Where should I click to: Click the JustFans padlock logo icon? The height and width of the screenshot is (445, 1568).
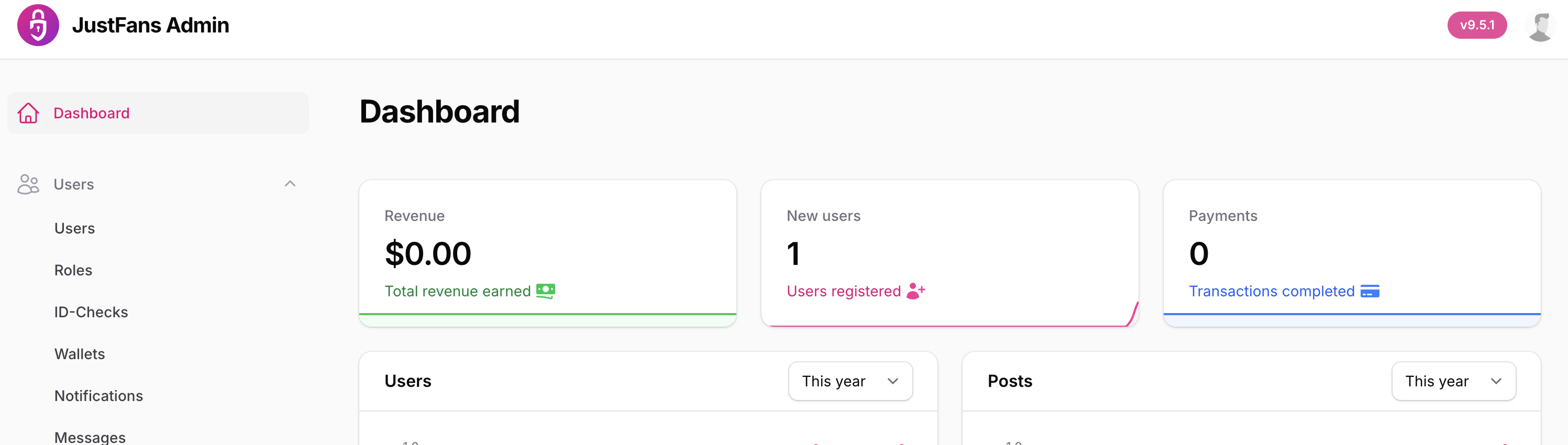(x=38, y=25)
